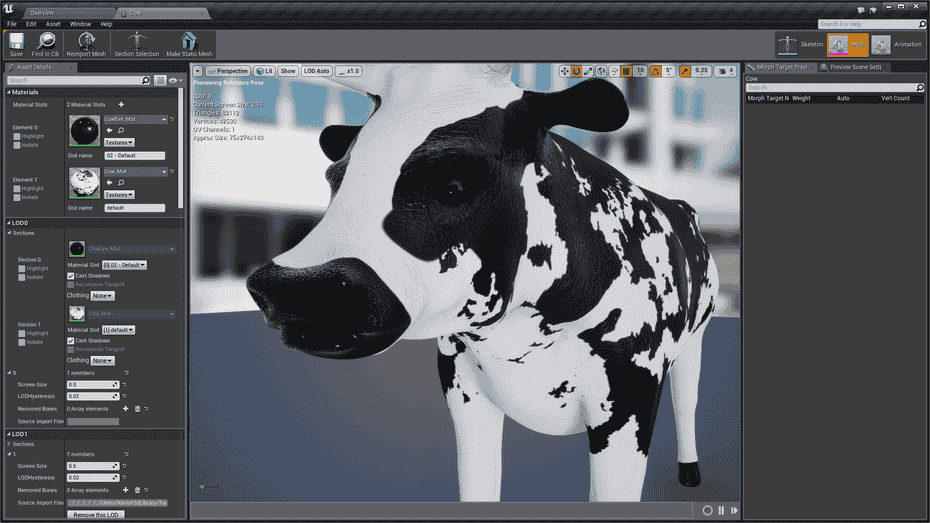Switch to Mesh editor mode

tap(848, 44)
